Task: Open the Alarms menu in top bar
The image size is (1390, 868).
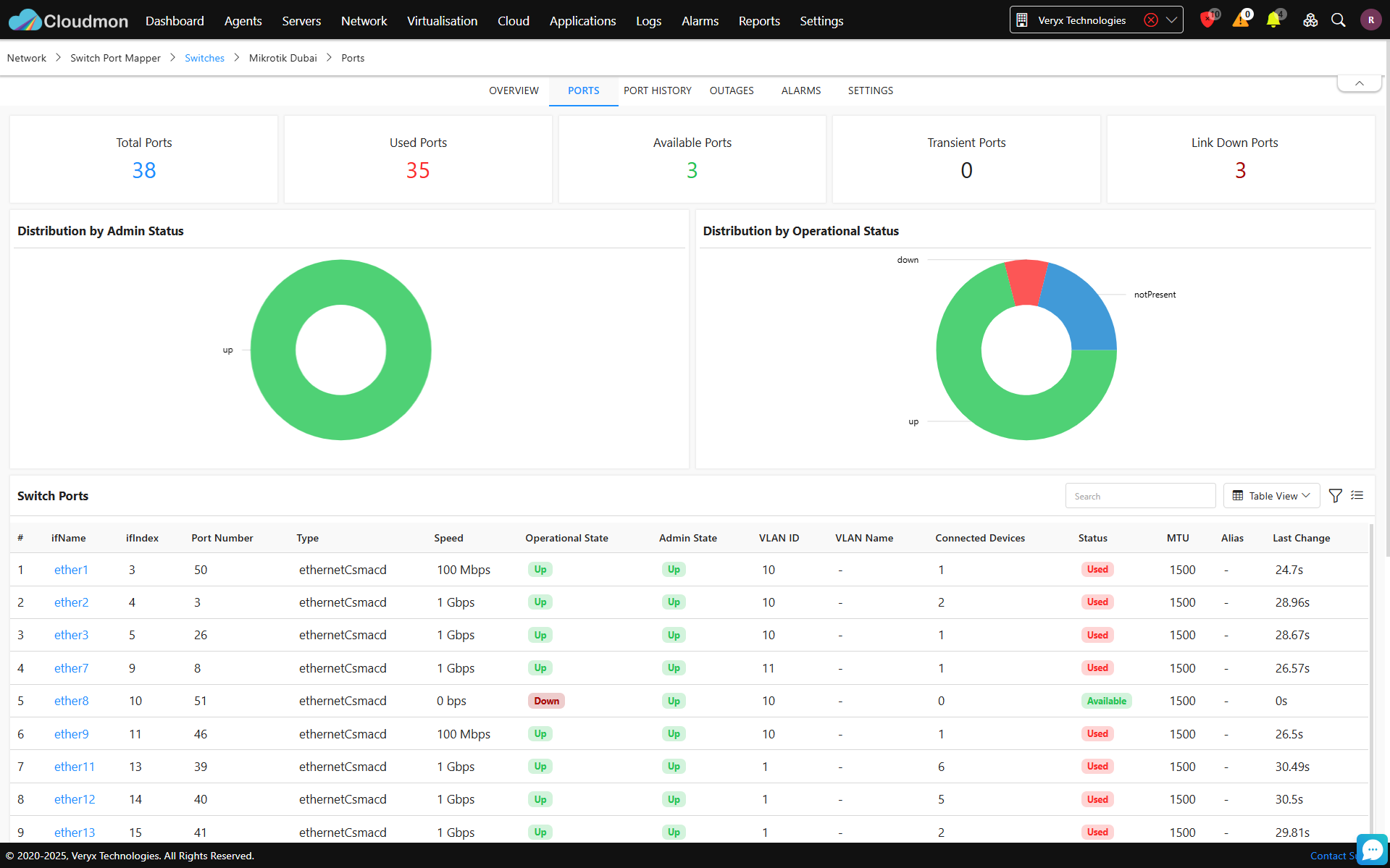Action: [700, 21]
